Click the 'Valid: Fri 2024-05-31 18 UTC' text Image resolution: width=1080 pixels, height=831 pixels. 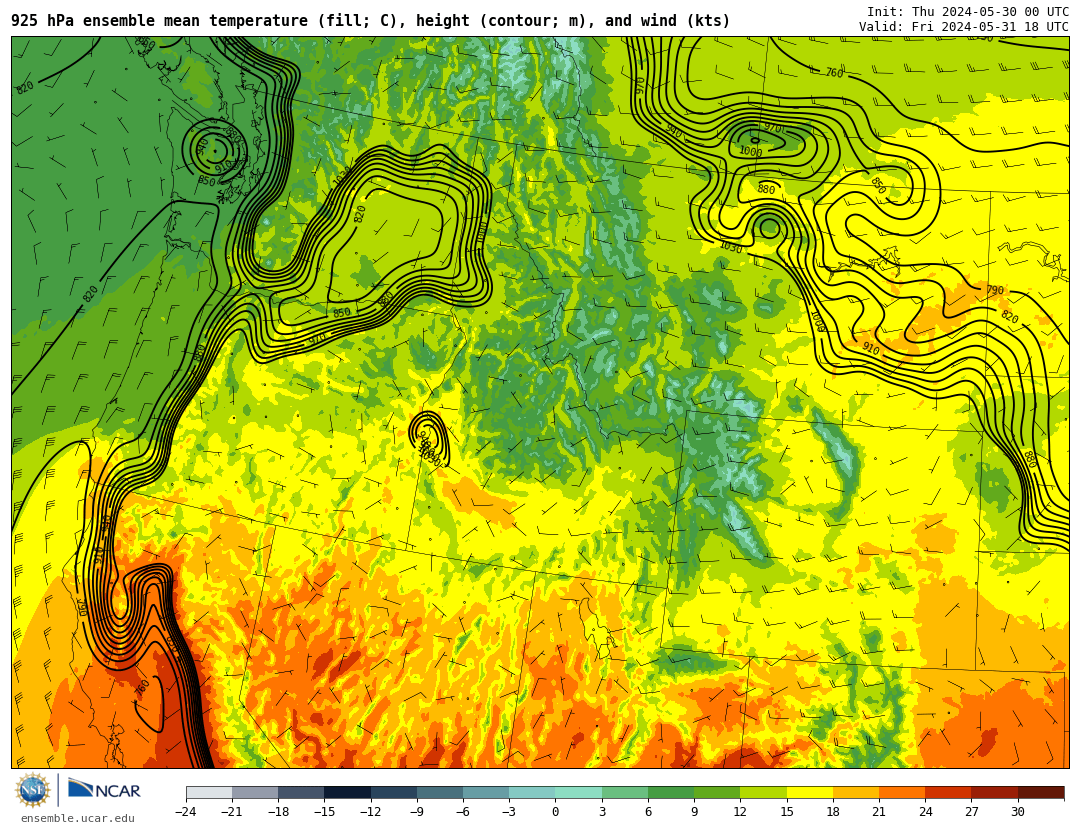click(x=964, y=27)
